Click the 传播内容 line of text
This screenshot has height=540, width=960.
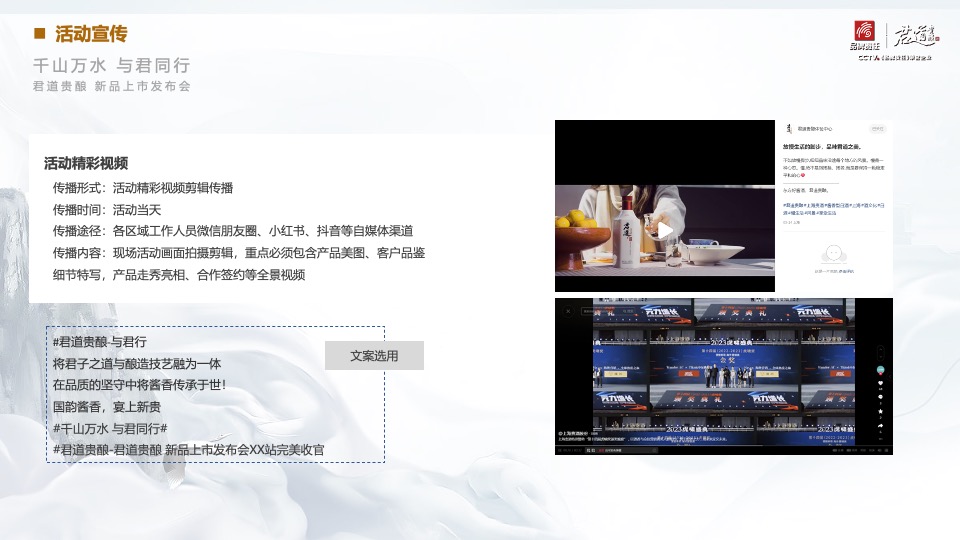pos(239,253)
